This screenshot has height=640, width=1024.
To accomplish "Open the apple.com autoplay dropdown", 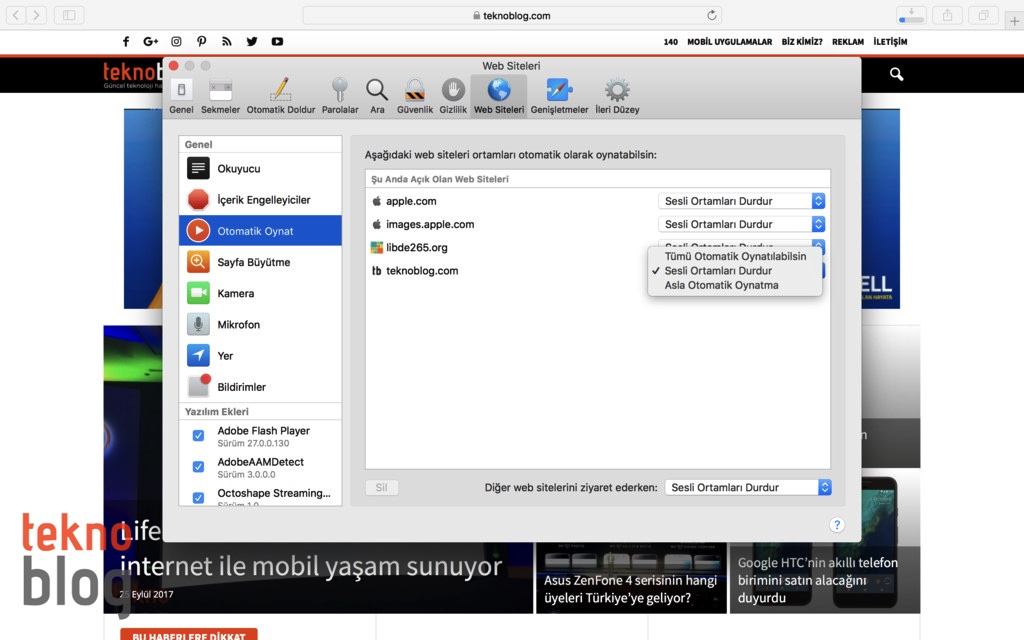I will [x=742, y=201].
